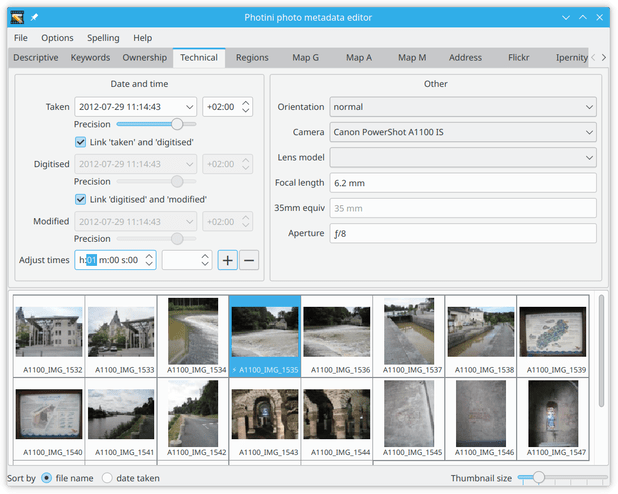Click the Photini app icon in title bar

pos(17,17)
